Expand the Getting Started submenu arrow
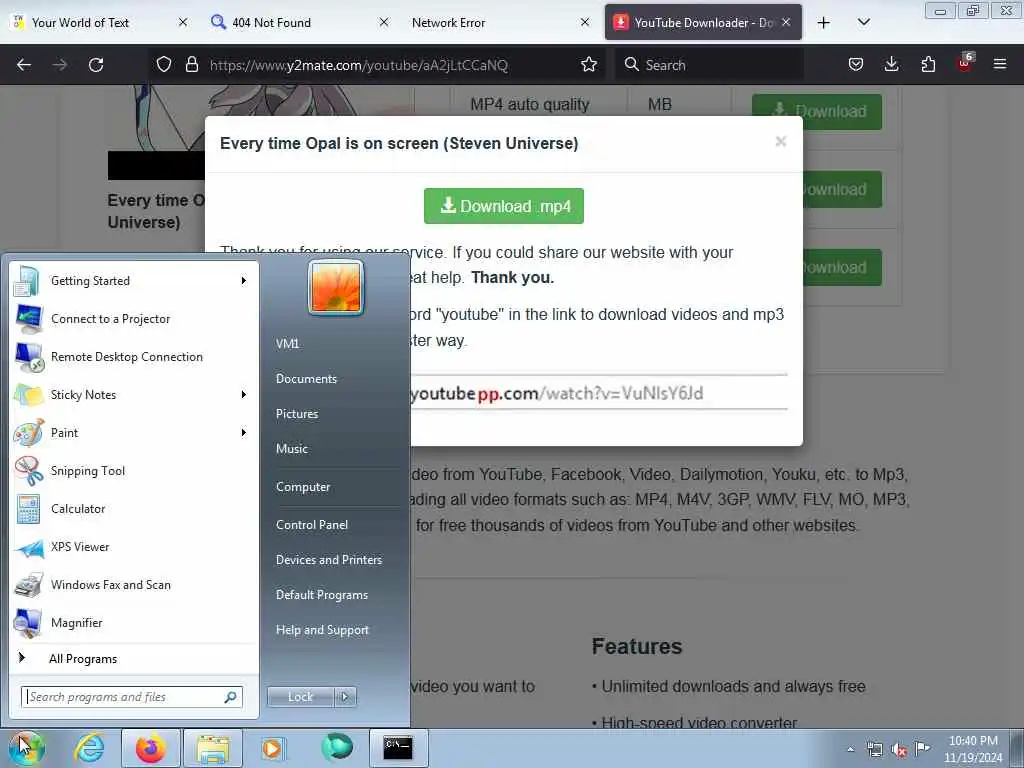Screen dimensions: 1024x768 244,281
